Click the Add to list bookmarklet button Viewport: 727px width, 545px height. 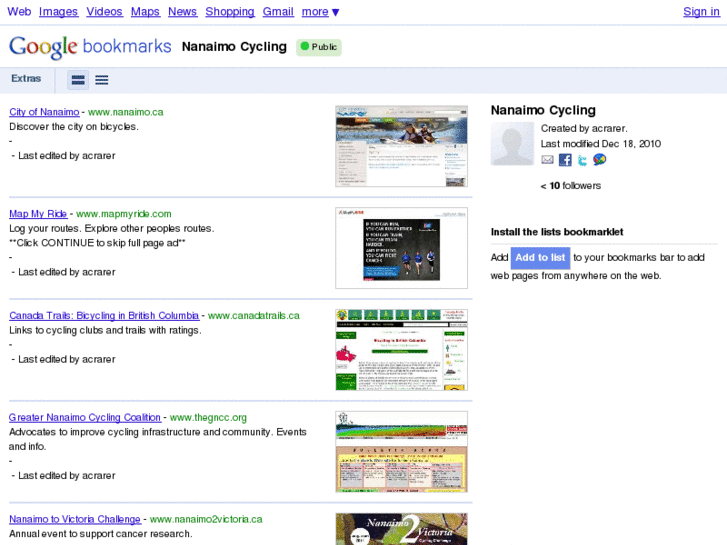coord(540,258)
